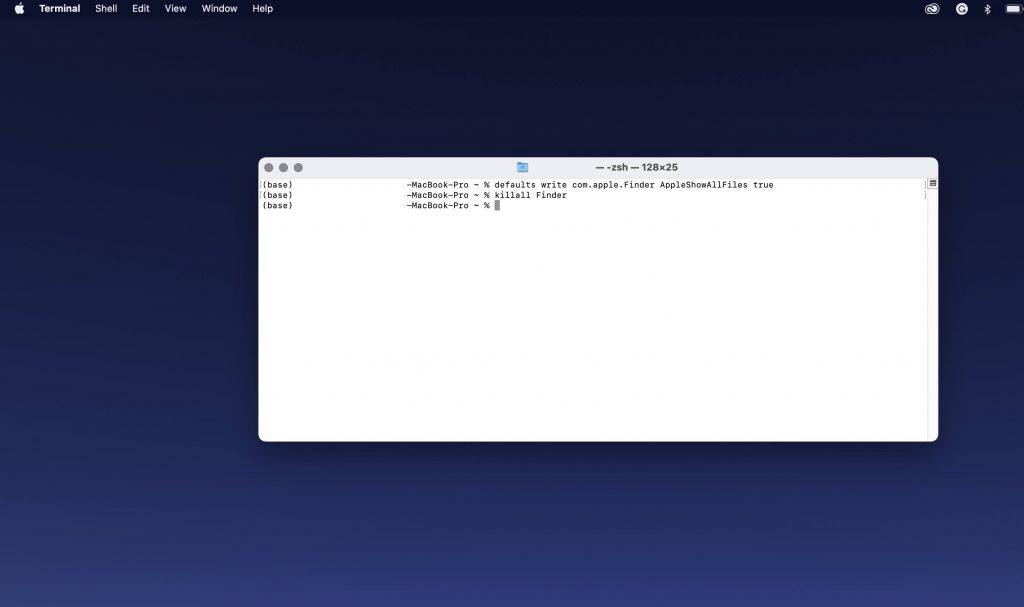Click the zsh 128×25 window title
Screen dimensions: 1024x607
click(637, 167)
